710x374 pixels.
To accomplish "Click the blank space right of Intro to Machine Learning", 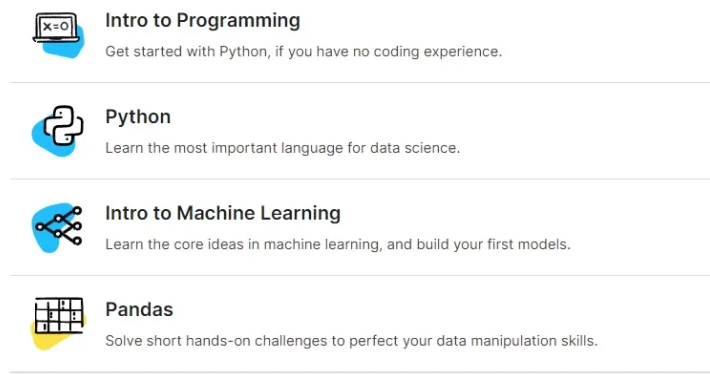I will pyautogui.click(x=525, y=213).
